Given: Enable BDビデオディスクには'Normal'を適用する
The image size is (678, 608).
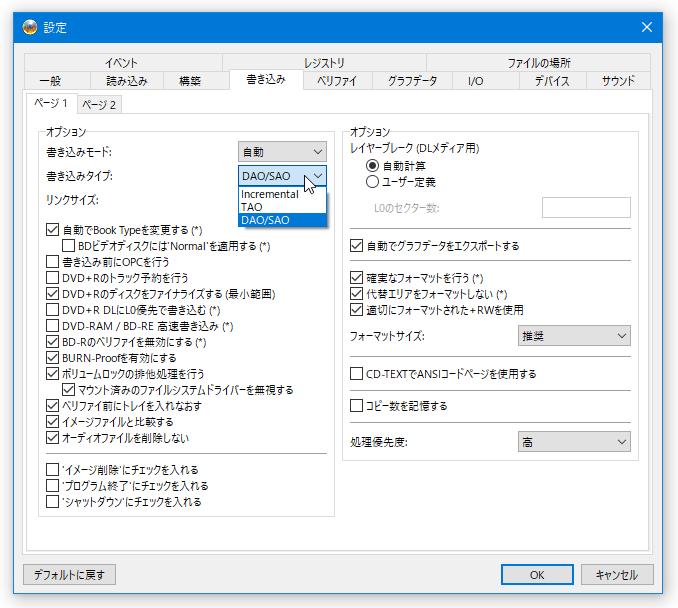Looking at the screenshot, I should click(68, 246).
